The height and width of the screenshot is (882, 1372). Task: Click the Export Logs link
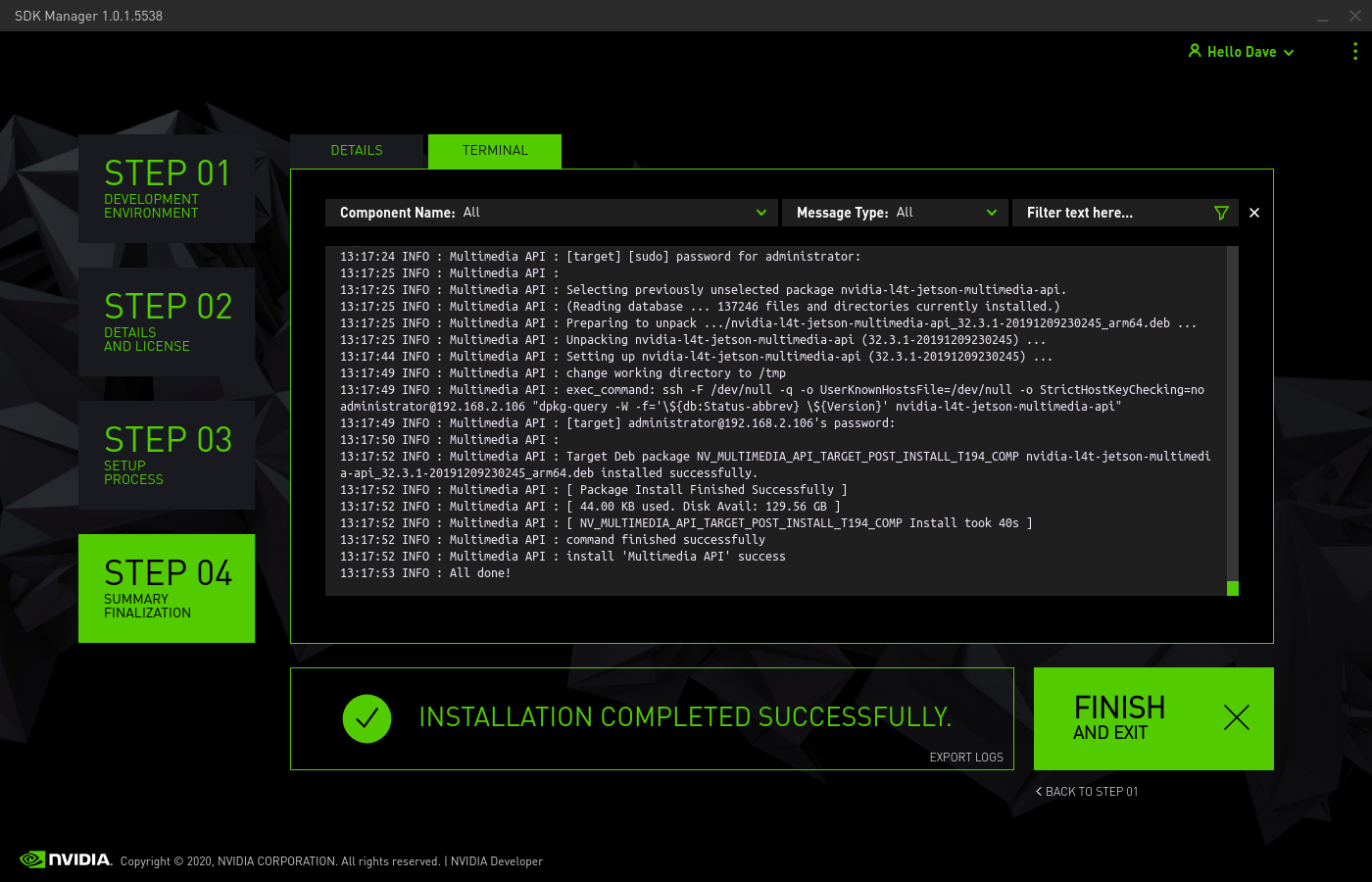[966, 758]
